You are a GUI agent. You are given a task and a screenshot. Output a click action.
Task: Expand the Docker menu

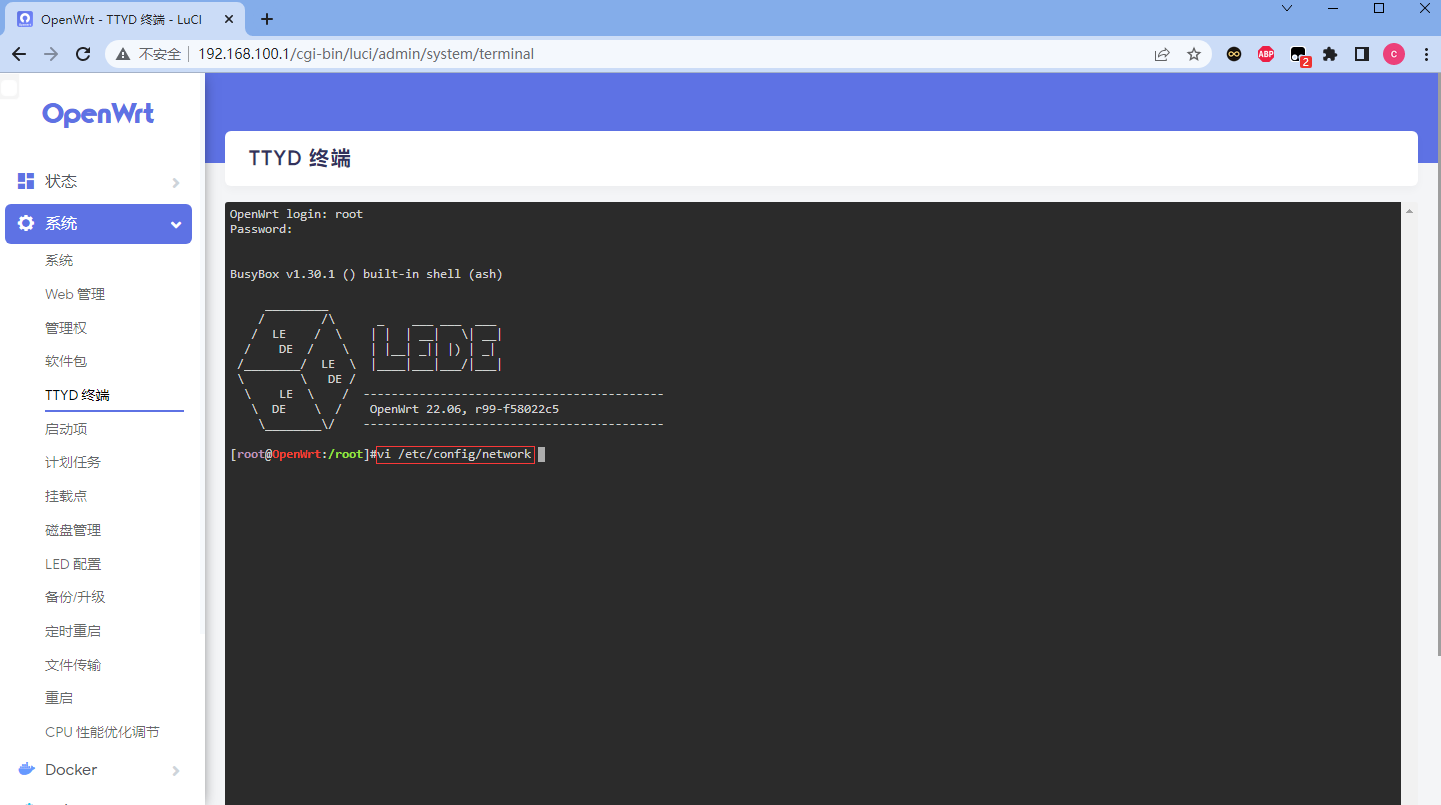[x=98, y=770]
